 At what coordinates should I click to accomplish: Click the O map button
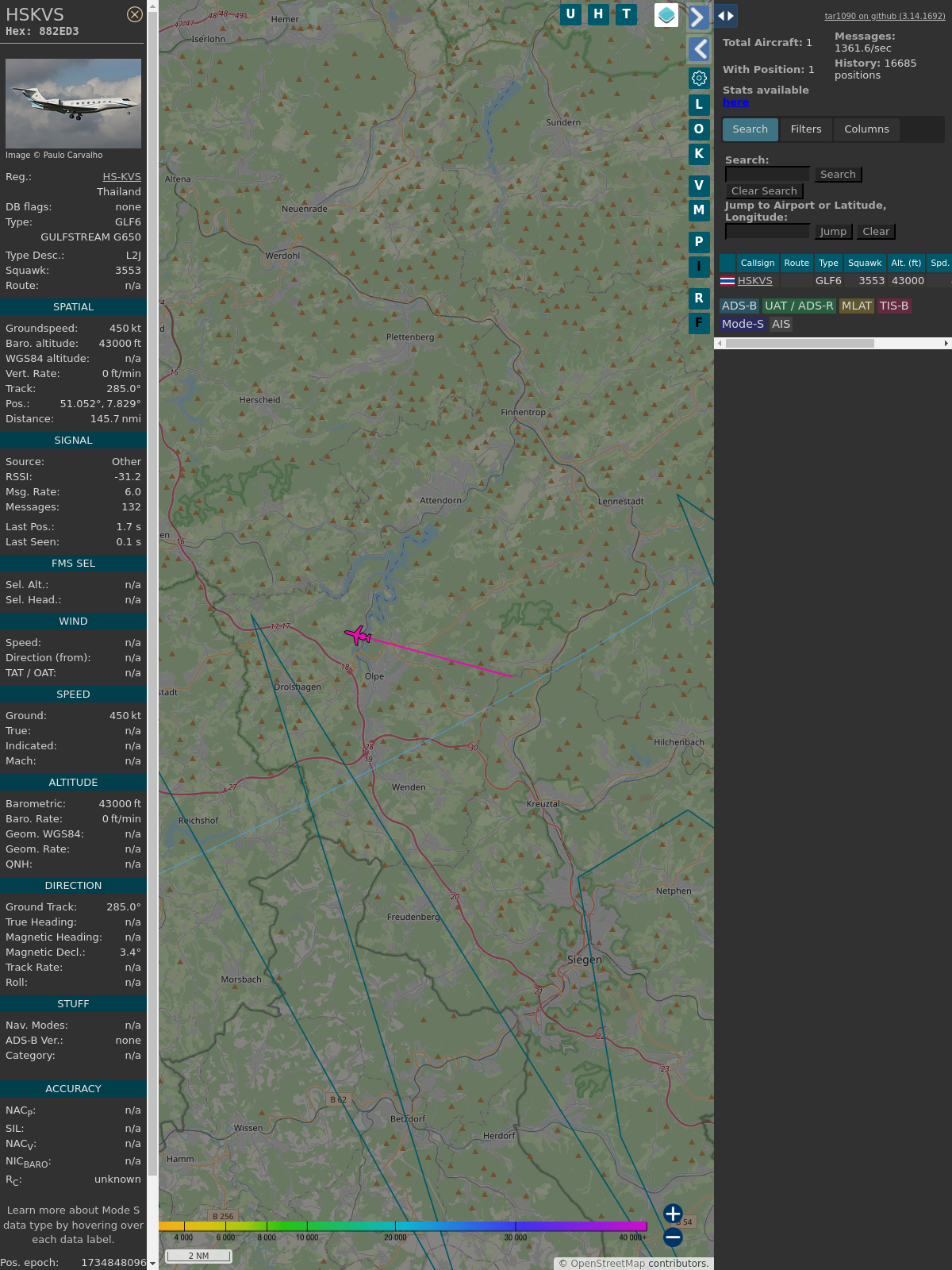point(699,129)
